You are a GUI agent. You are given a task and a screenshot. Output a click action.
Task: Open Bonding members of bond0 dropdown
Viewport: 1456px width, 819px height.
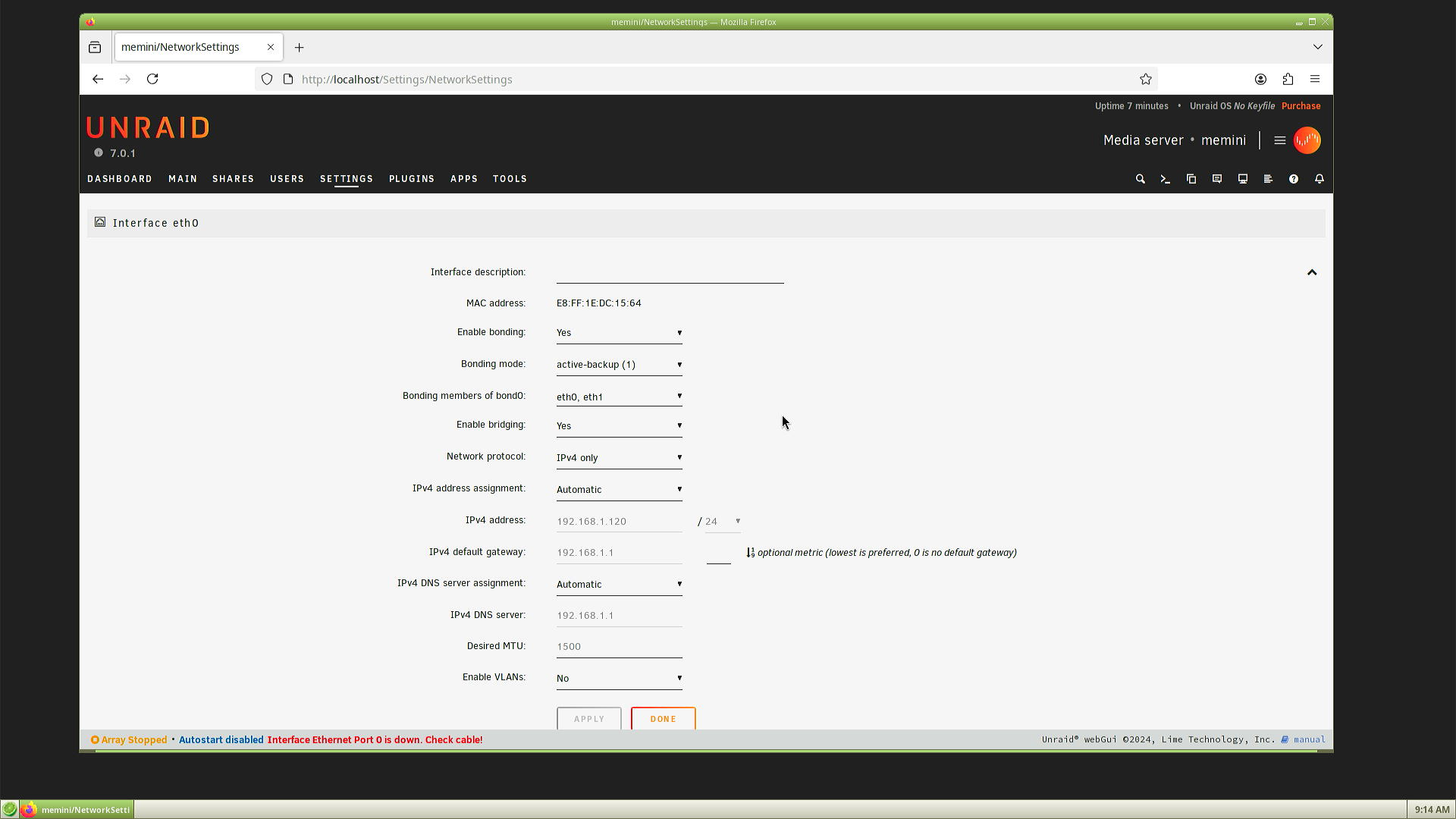click(620, 397)
